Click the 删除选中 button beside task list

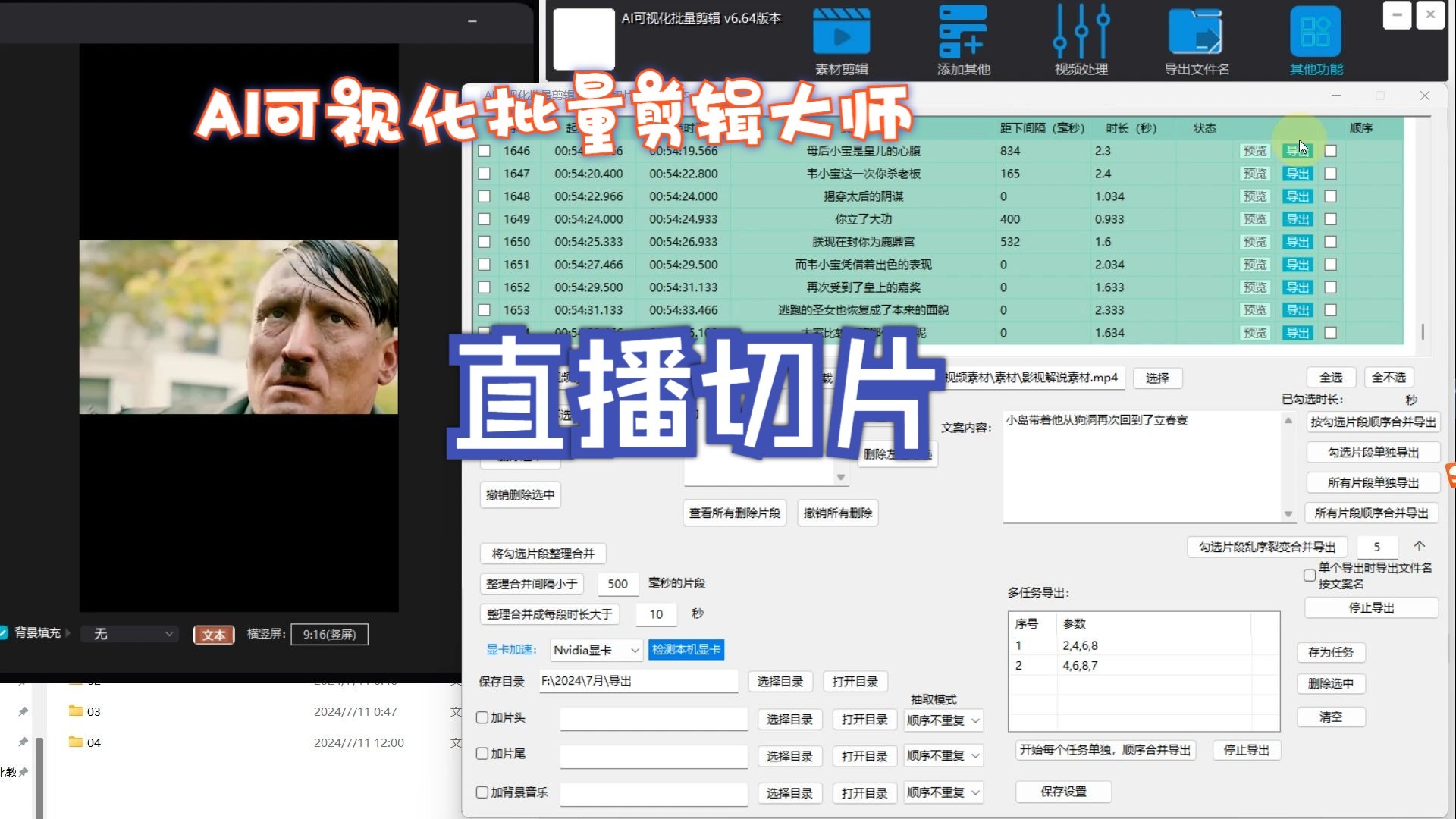(x=1330, y=683)
